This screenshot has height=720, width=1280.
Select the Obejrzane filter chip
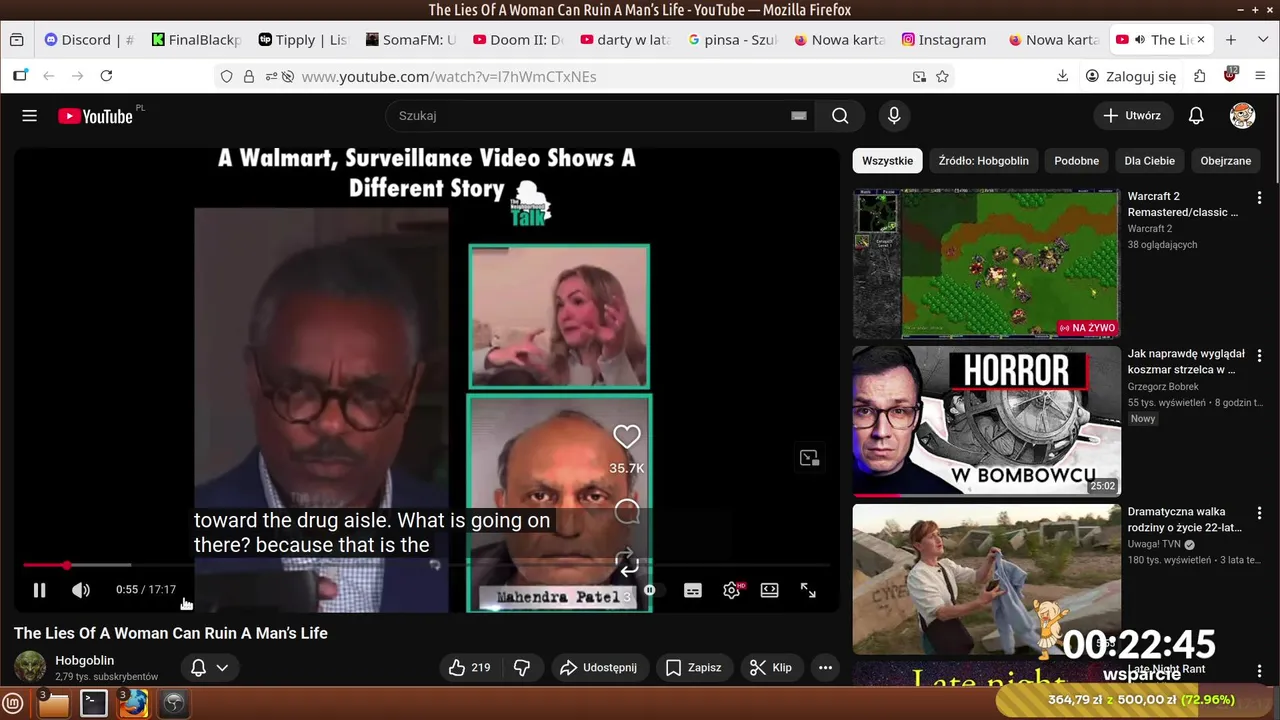pyautogui.click(x=1226, y=161)
